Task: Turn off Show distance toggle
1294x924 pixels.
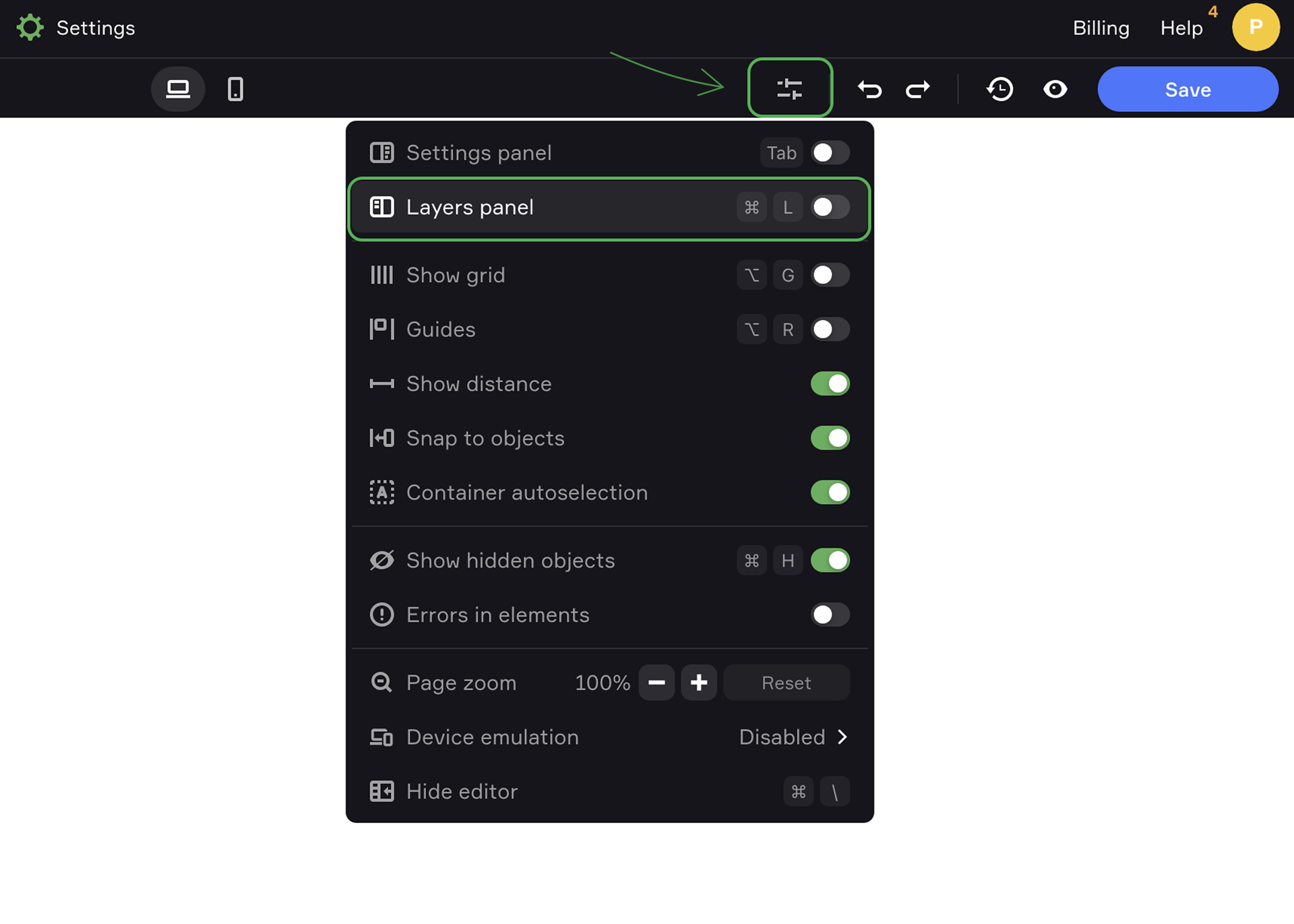Action: pyautogui.click(x=830, y=384)
